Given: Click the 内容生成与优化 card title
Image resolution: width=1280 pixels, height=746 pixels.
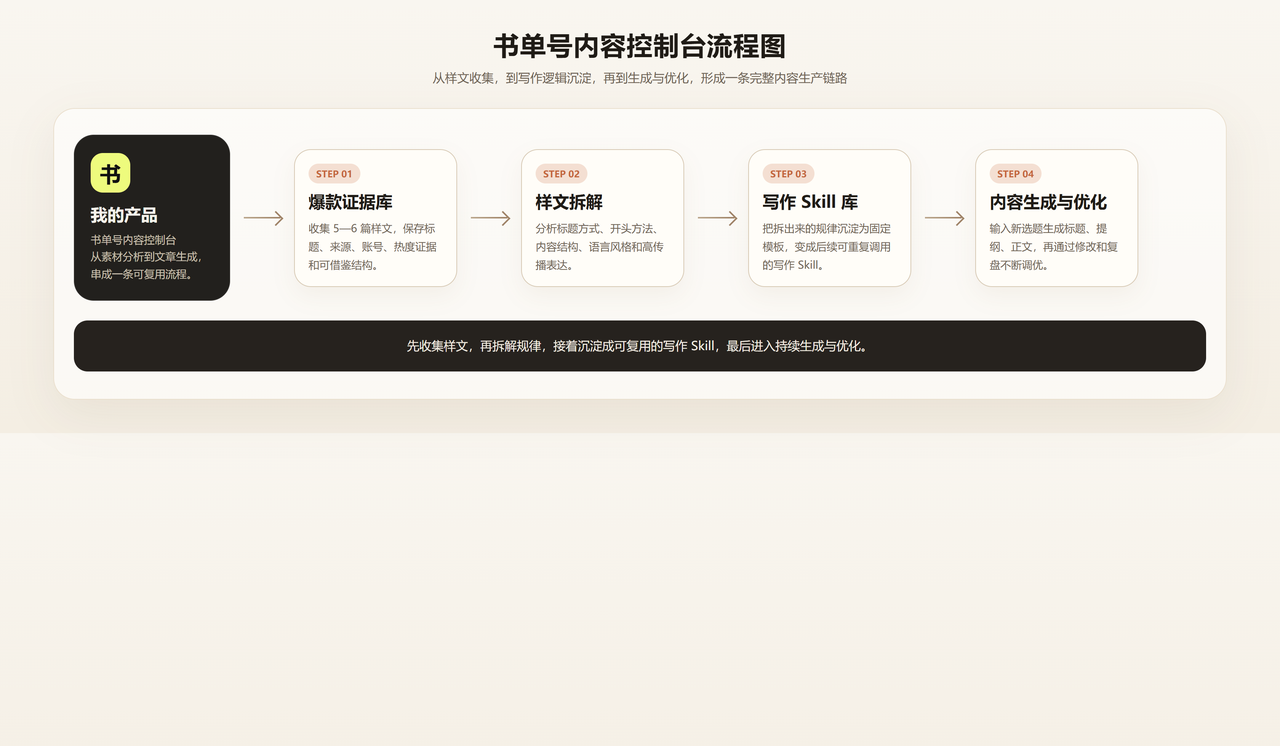Looking at the screenshot, I should tap(1048, 202).
